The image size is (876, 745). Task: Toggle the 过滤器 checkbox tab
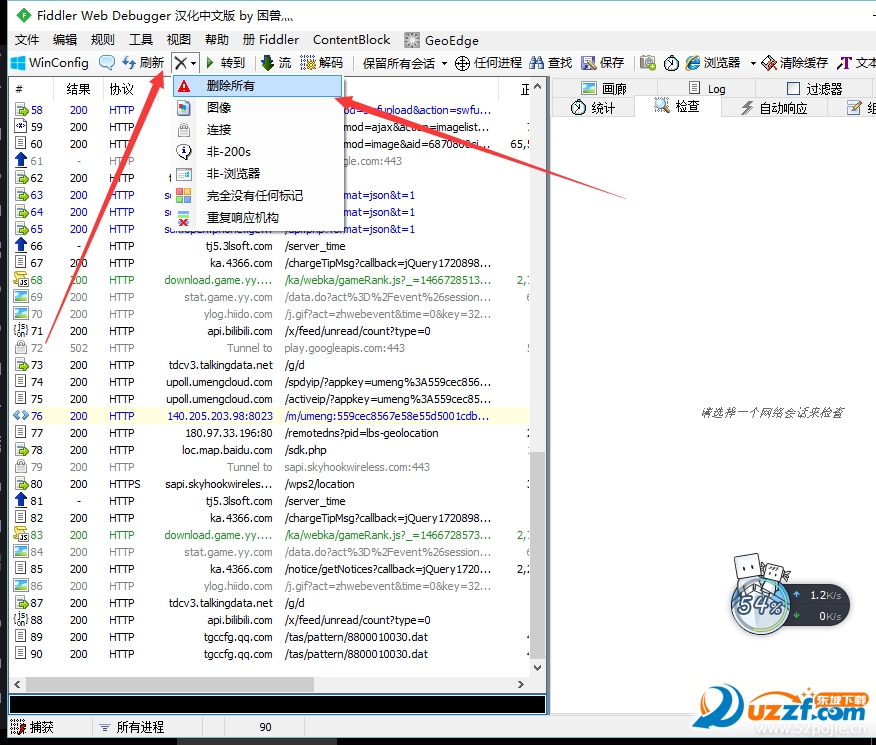tap(815, 88)
